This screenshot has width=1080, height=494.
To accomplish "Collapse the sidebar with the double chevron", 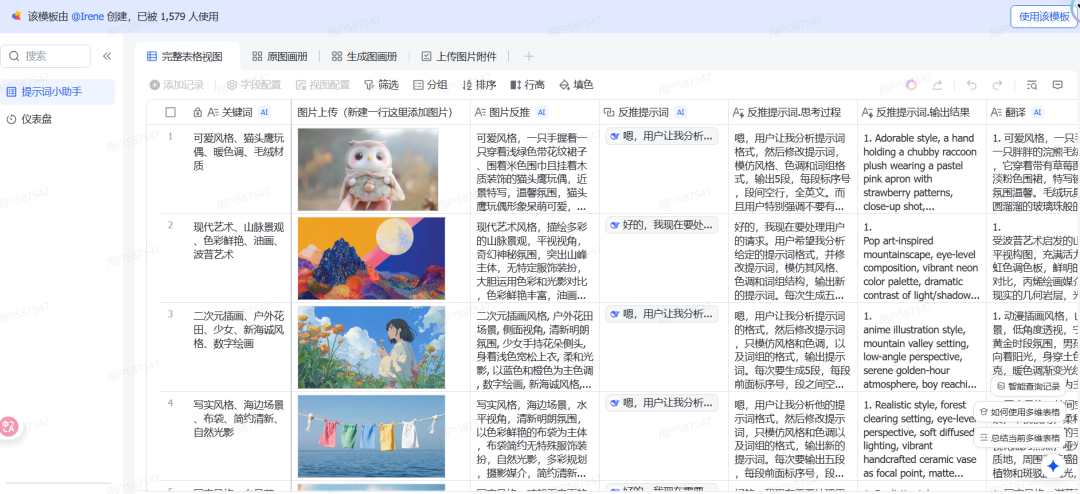I will coord(107,56).
